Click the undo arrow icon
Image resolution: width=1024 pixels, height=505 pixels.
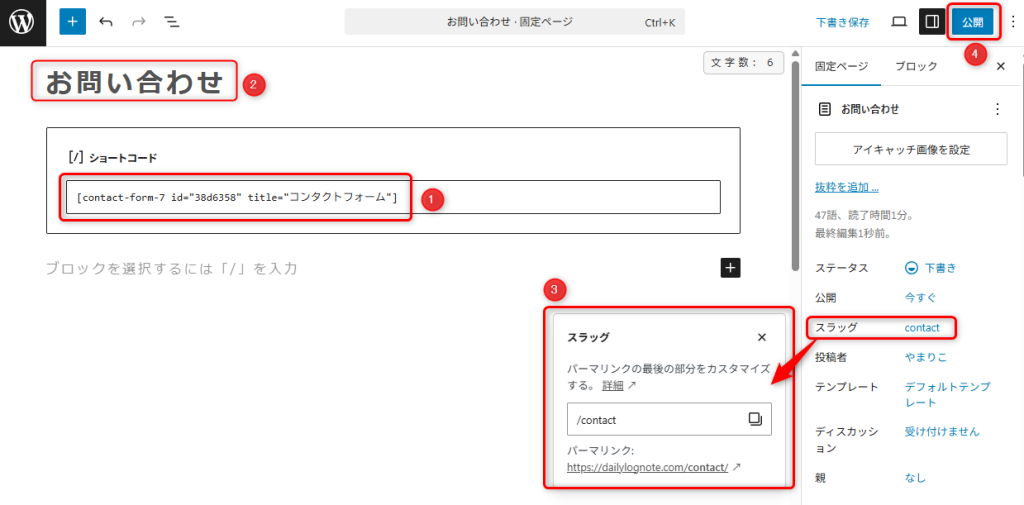pyautogui.click(x=106, y=21)
